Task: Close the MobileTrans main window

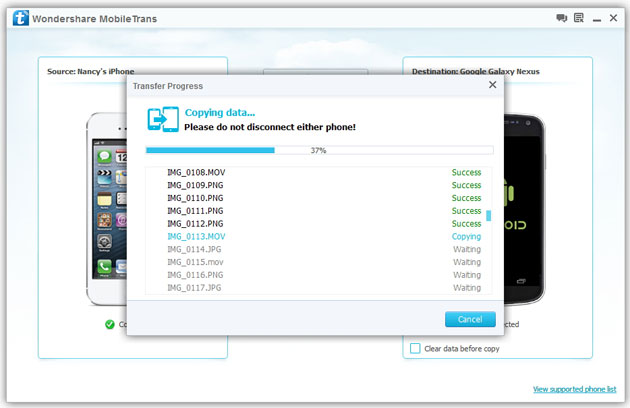Action: (613, 18)
